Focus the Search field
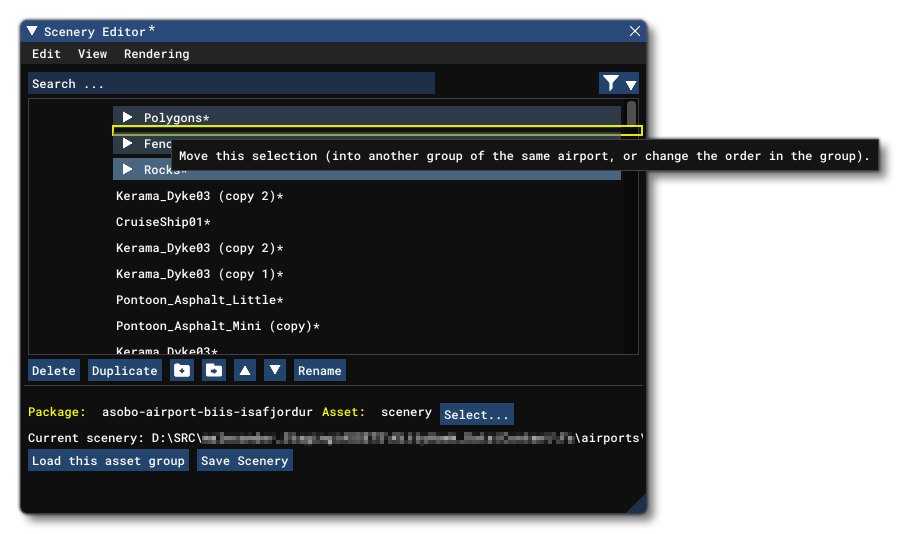 click(231, 84)
